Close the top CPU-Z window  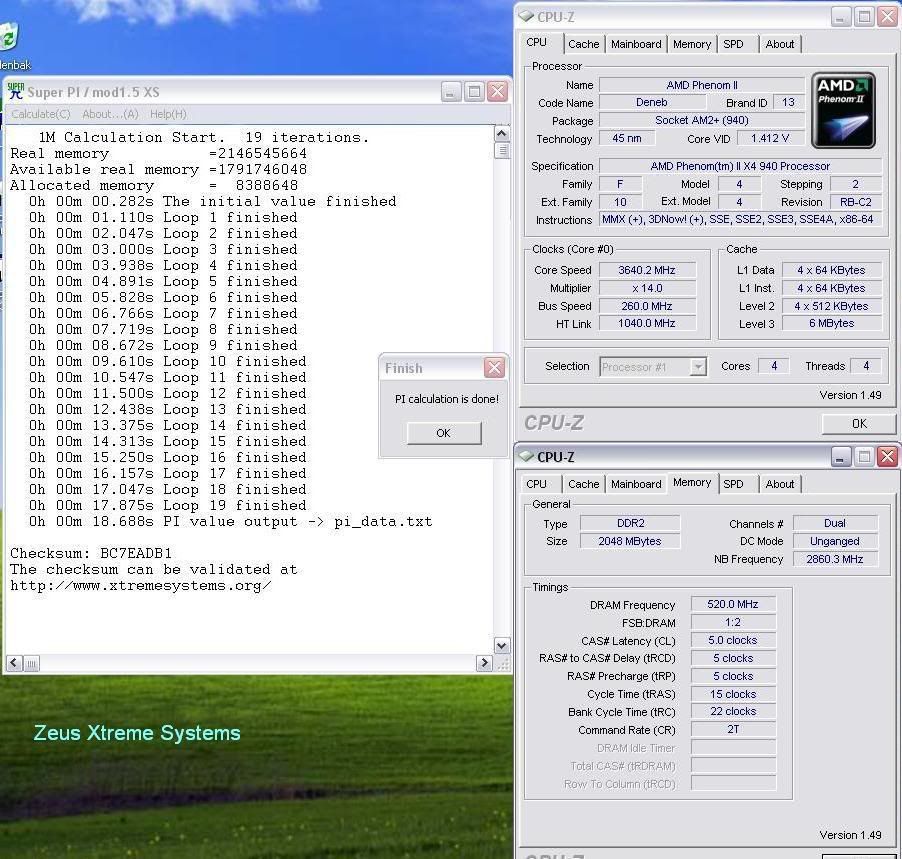(x=888, y=17)
